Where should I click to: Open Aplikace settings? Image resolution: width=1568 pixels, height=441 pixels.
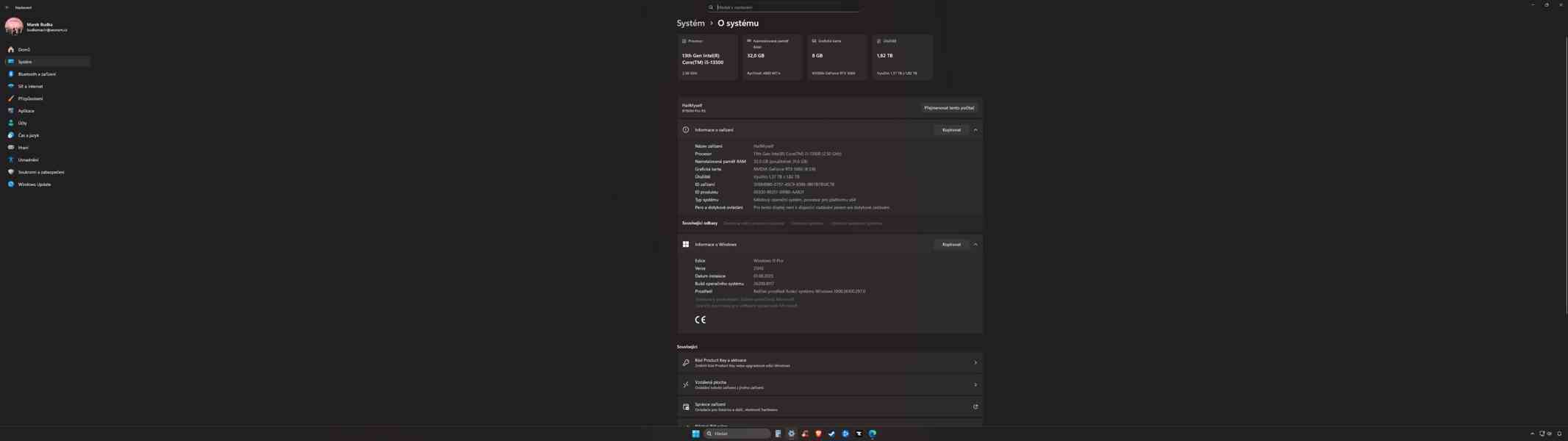pos(47,111)
